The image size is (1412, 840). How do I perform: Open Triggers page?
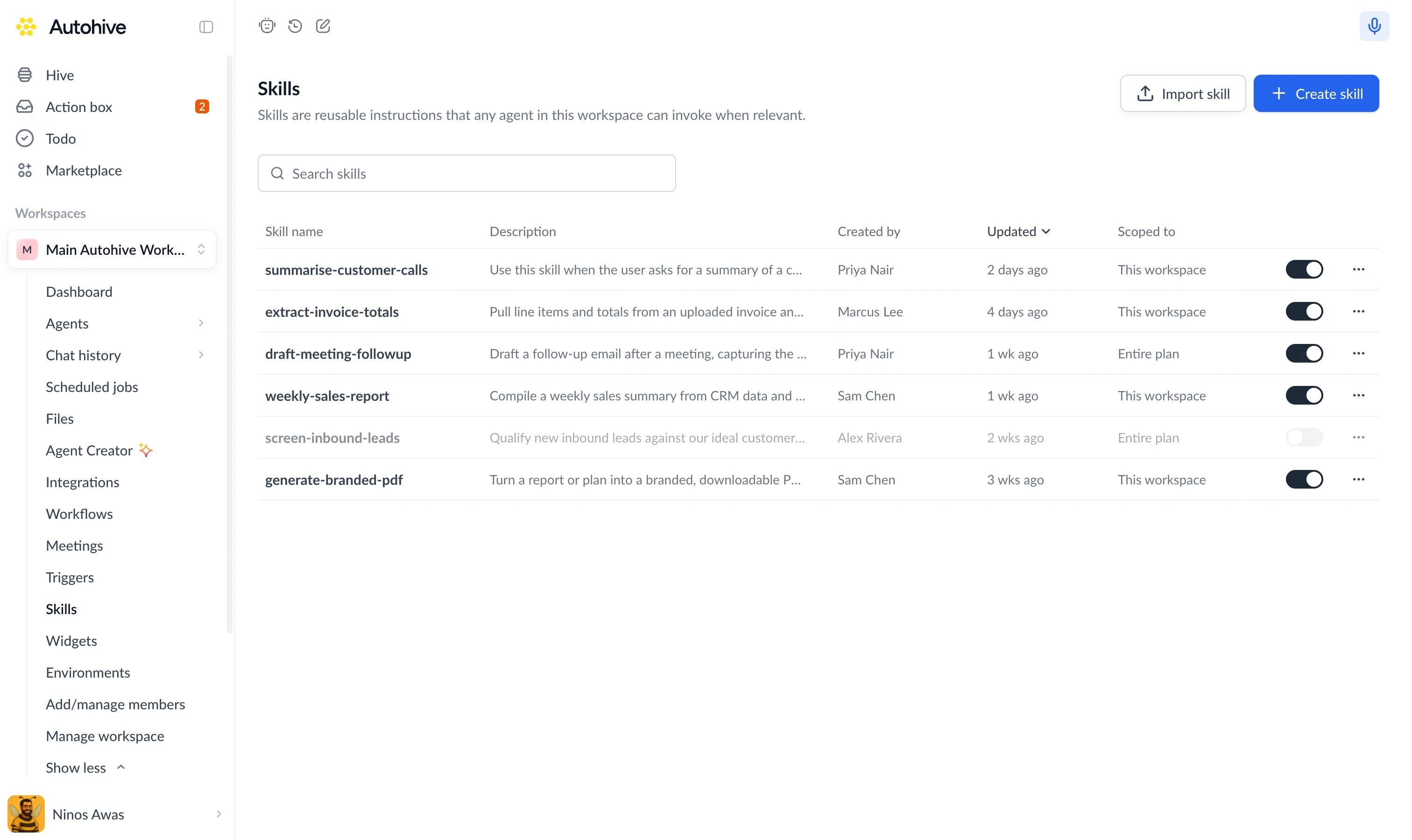pyautogui.click(x=70, y=577)
